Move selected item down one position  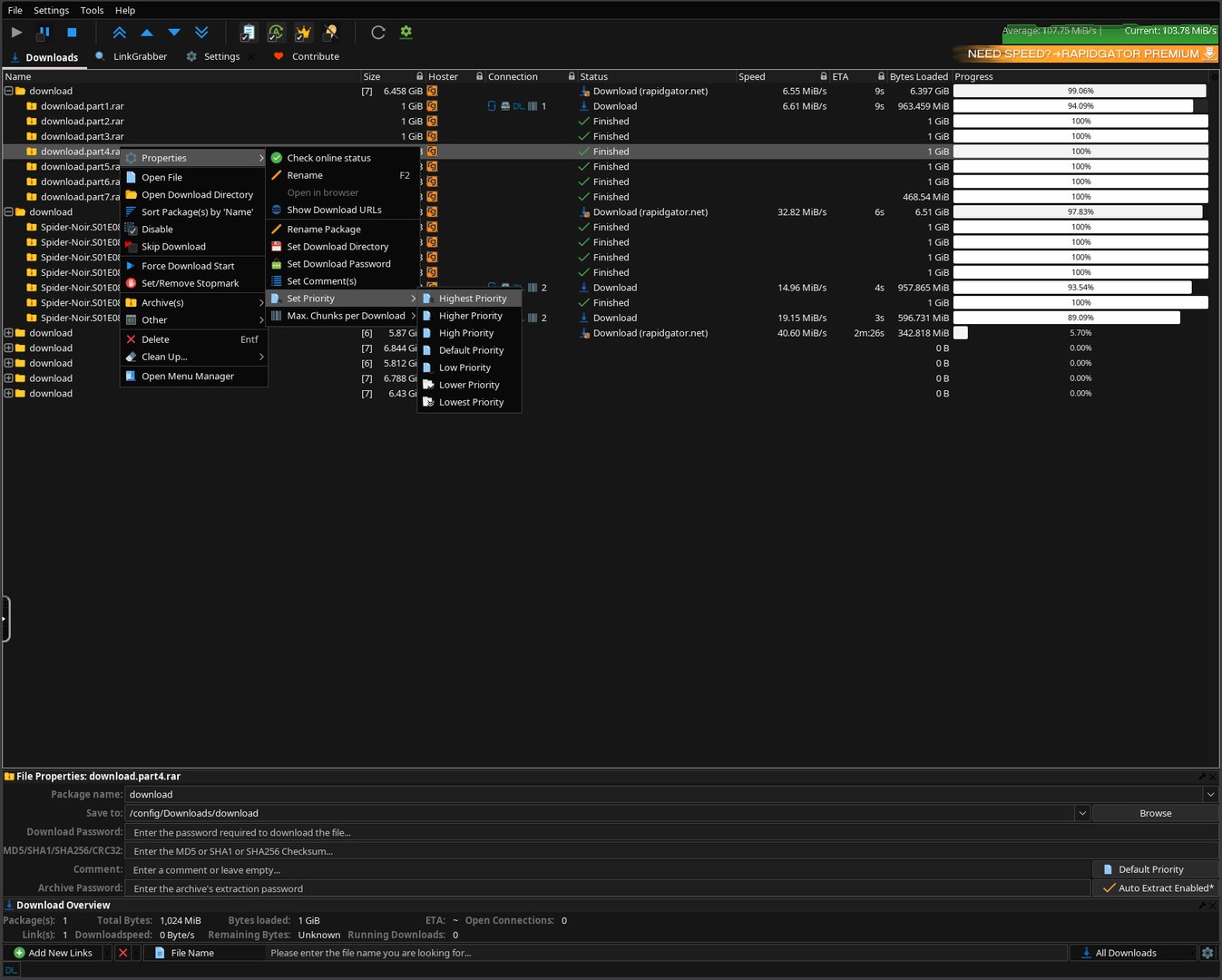174,32
